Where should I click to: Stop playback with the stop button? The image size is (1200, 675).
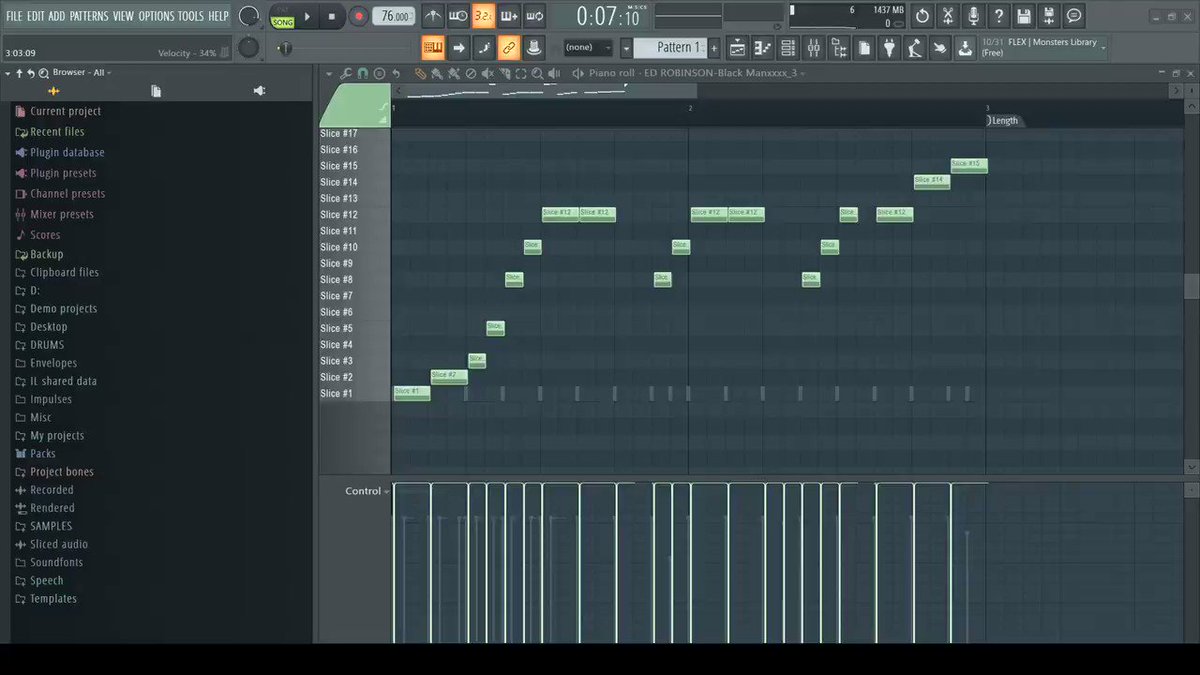332,16
